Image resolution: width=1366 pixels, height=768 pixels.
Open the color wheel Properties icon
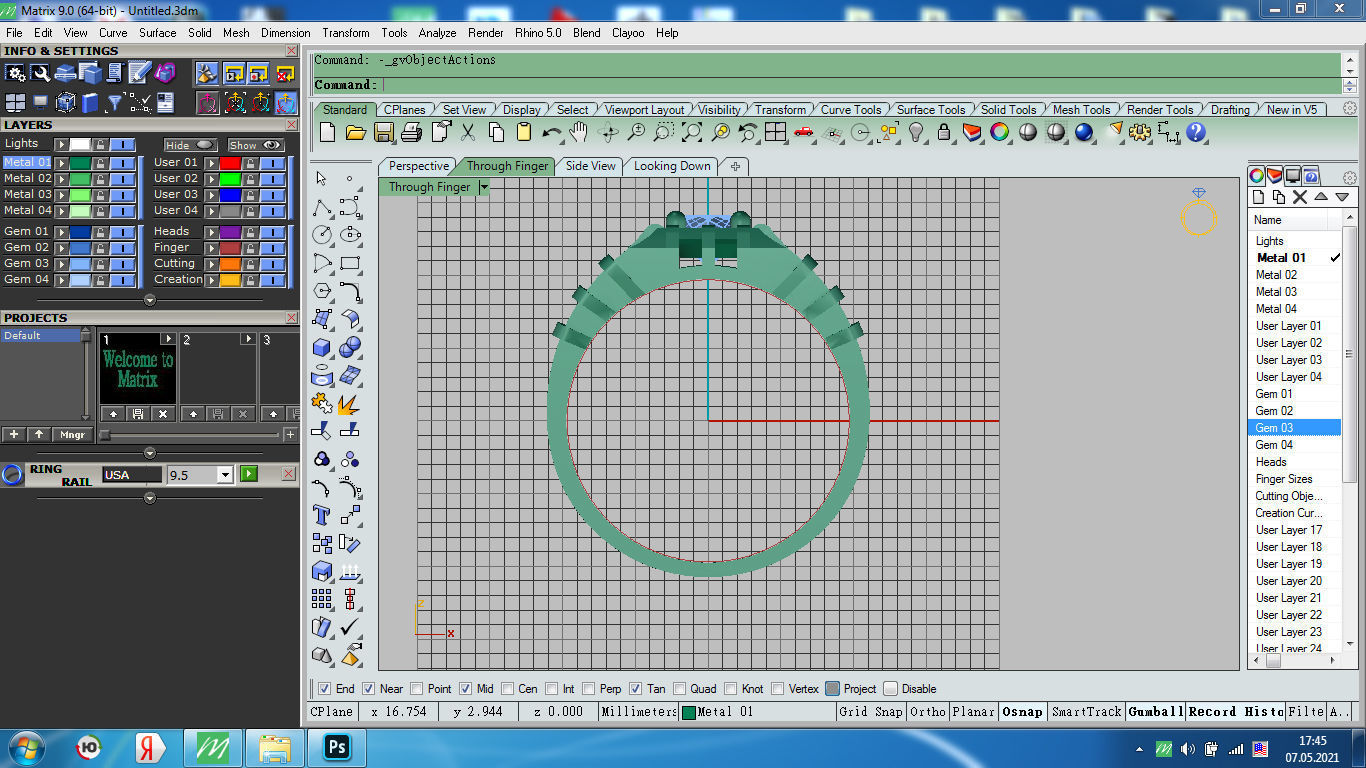pos(999,132)
